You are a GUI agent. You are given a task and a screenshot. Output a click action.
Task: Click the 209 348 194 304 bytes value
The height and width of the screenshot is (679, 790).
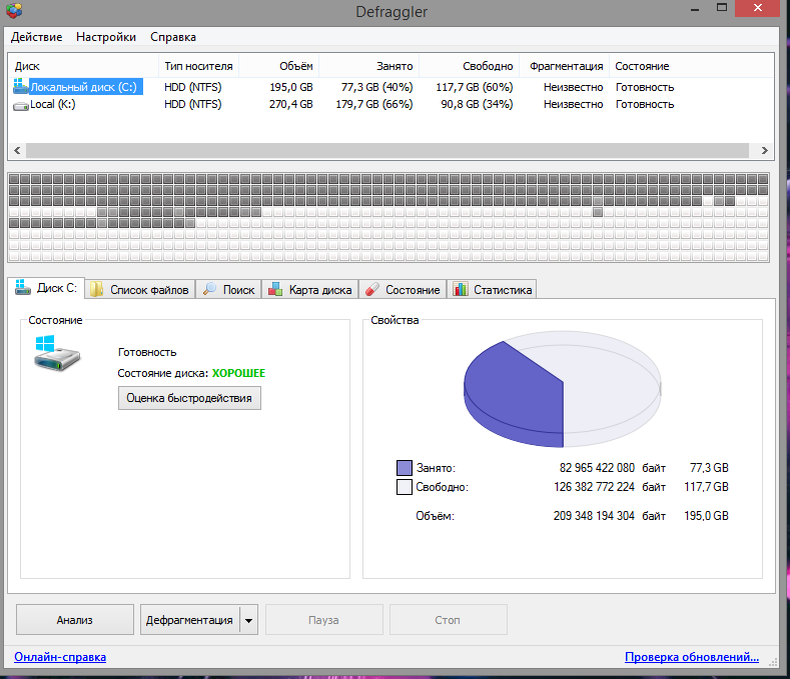tap(594, 516)
